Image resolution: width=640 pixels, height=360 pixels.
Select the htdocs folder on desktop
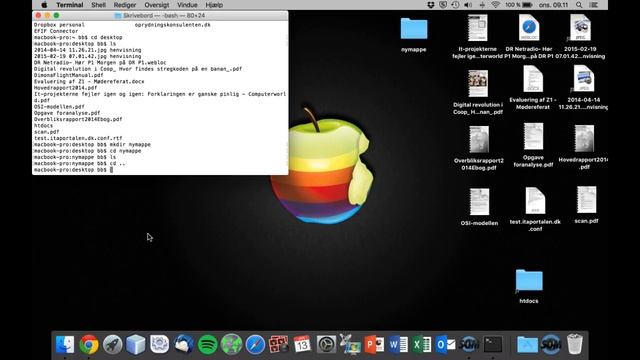click(529, 286)
